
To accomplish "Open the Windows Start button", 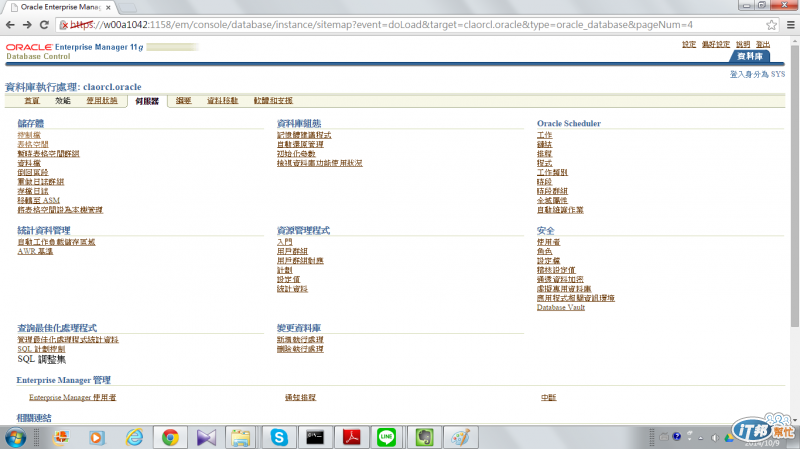I will point(15,438).
